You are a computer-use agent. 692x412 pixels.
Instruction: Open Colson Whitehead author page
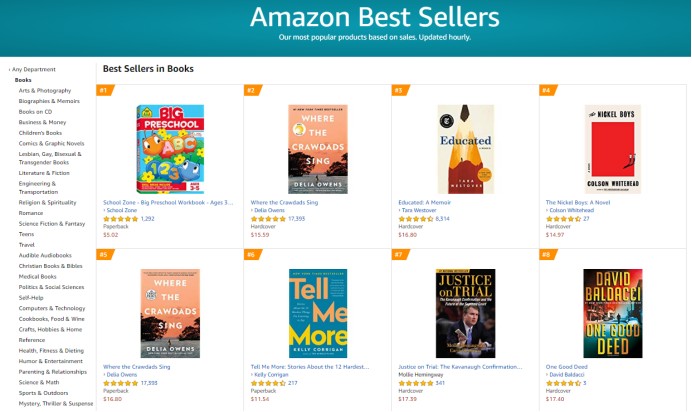tap(572, 210)
